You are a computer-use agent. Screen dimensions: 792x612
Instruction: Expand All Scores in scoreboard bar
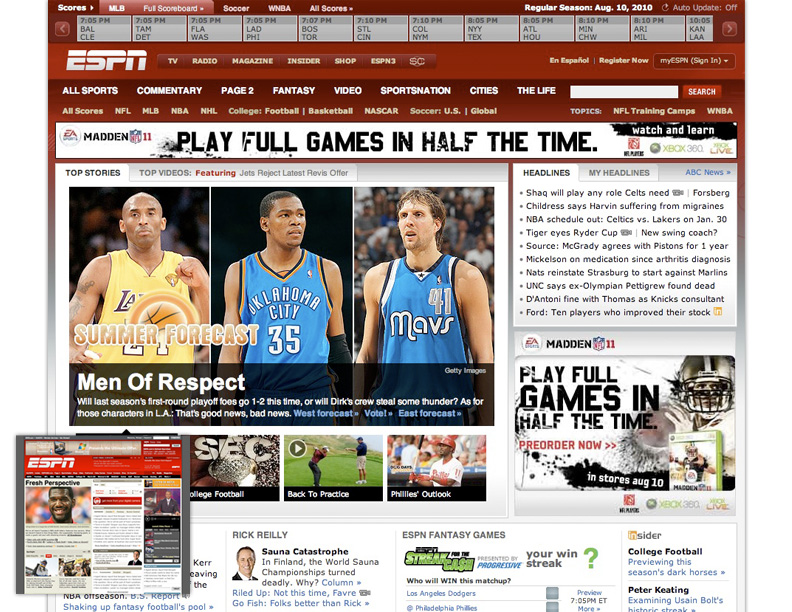click(331, 8)
